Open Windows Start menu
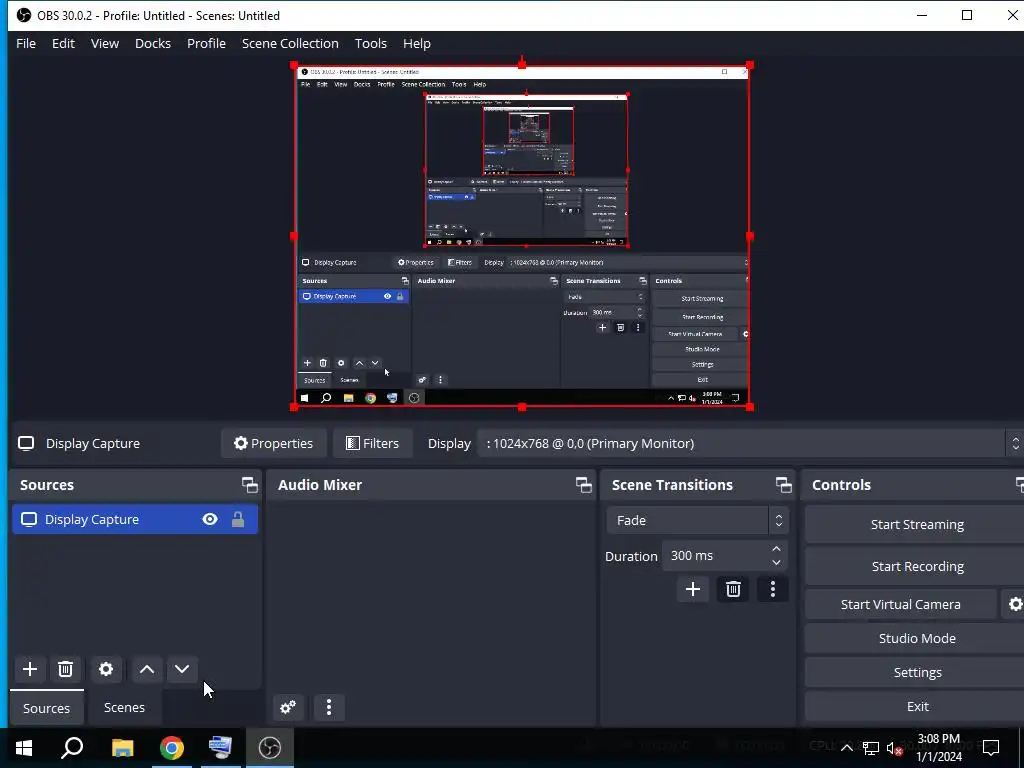This screenshot has height=768, width=1024. (x=24, y=747)
